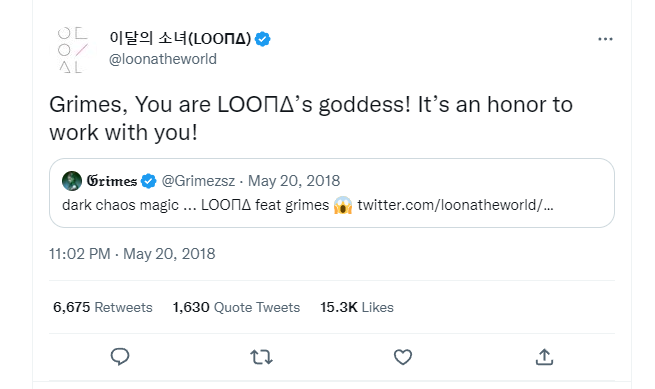The width and height of the screenshot is (655, 389).
Task: Click LOONA's blue verified badge
Action: coord(263,39)
